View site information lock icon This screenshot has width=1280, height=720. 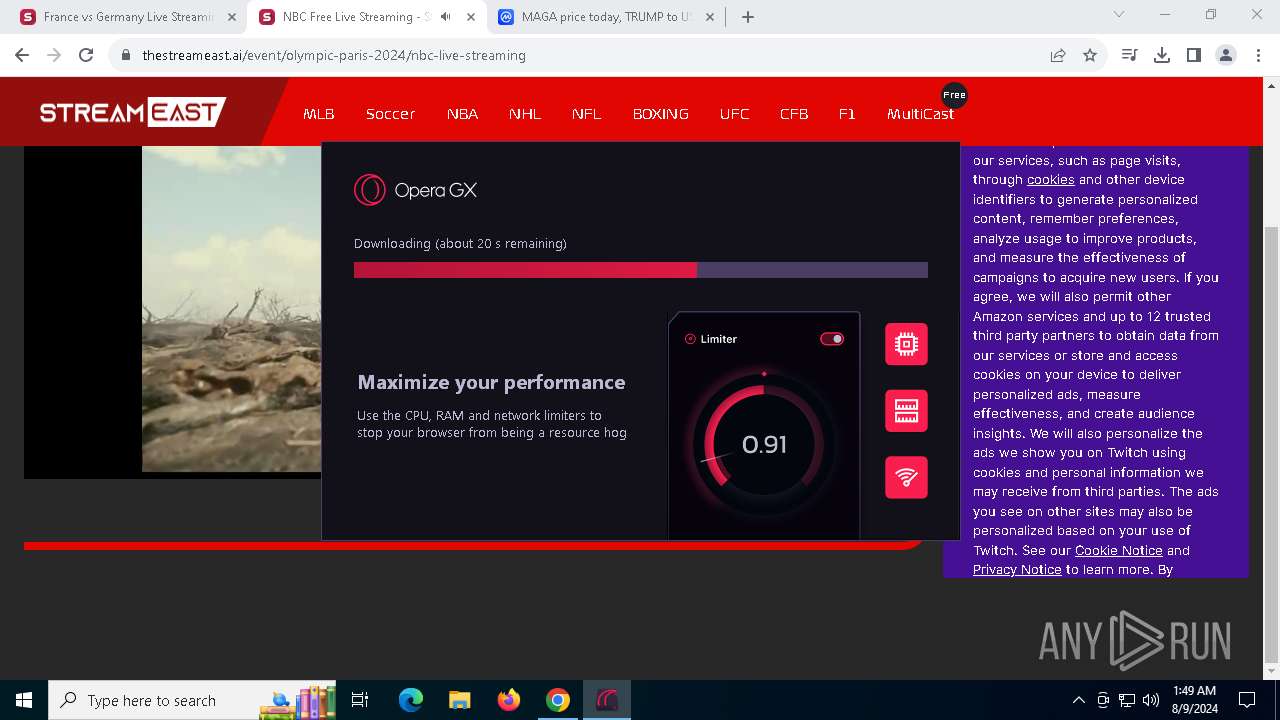pos(126,55)
